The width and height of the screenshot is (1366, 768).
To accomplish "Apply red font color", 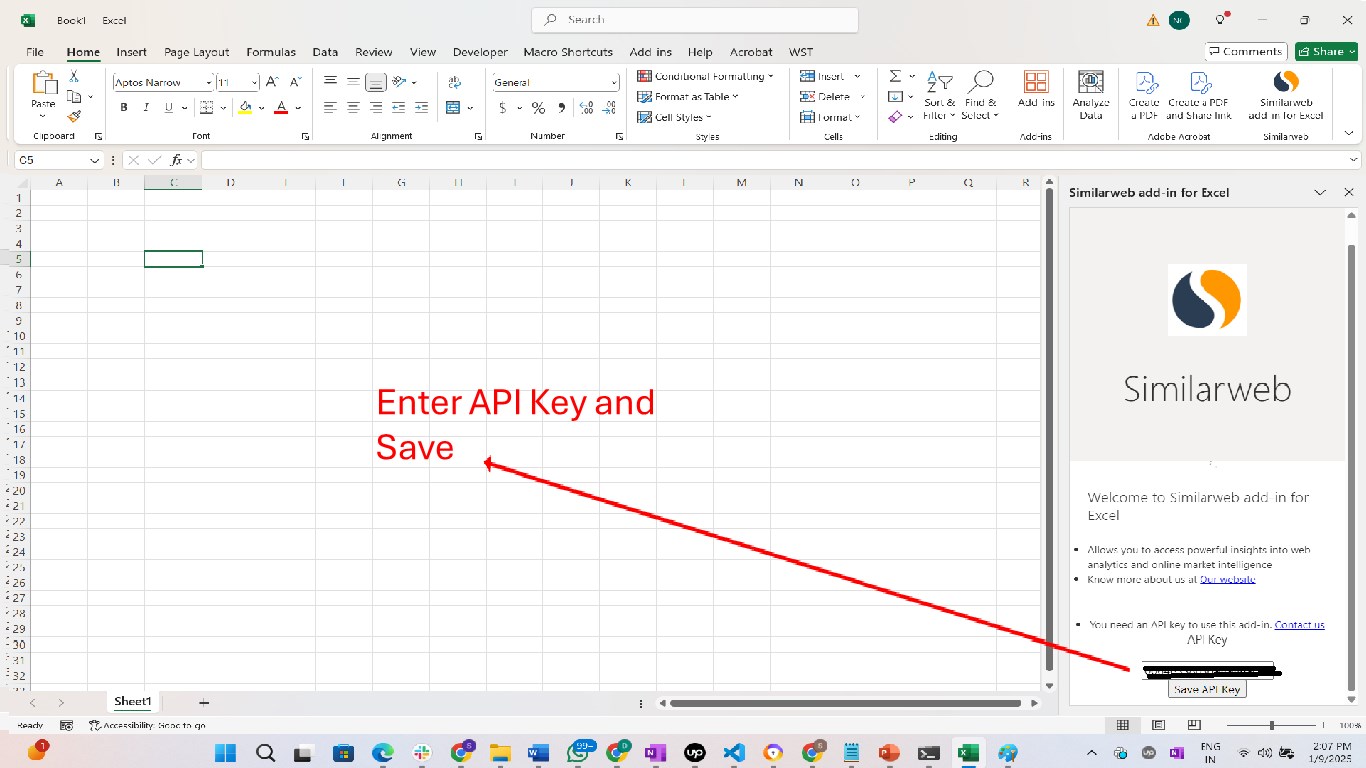I will point(282,107).
